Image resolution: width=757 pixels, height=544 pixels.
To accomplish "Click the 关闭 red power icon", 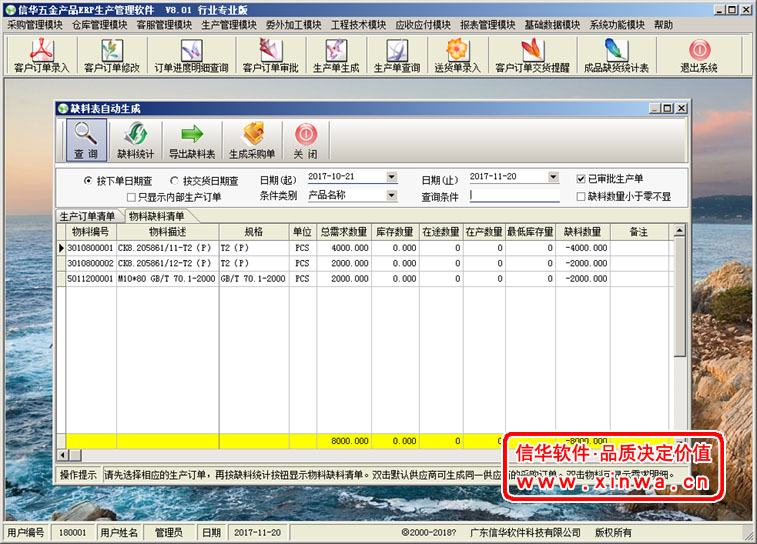I will (306, 140).
